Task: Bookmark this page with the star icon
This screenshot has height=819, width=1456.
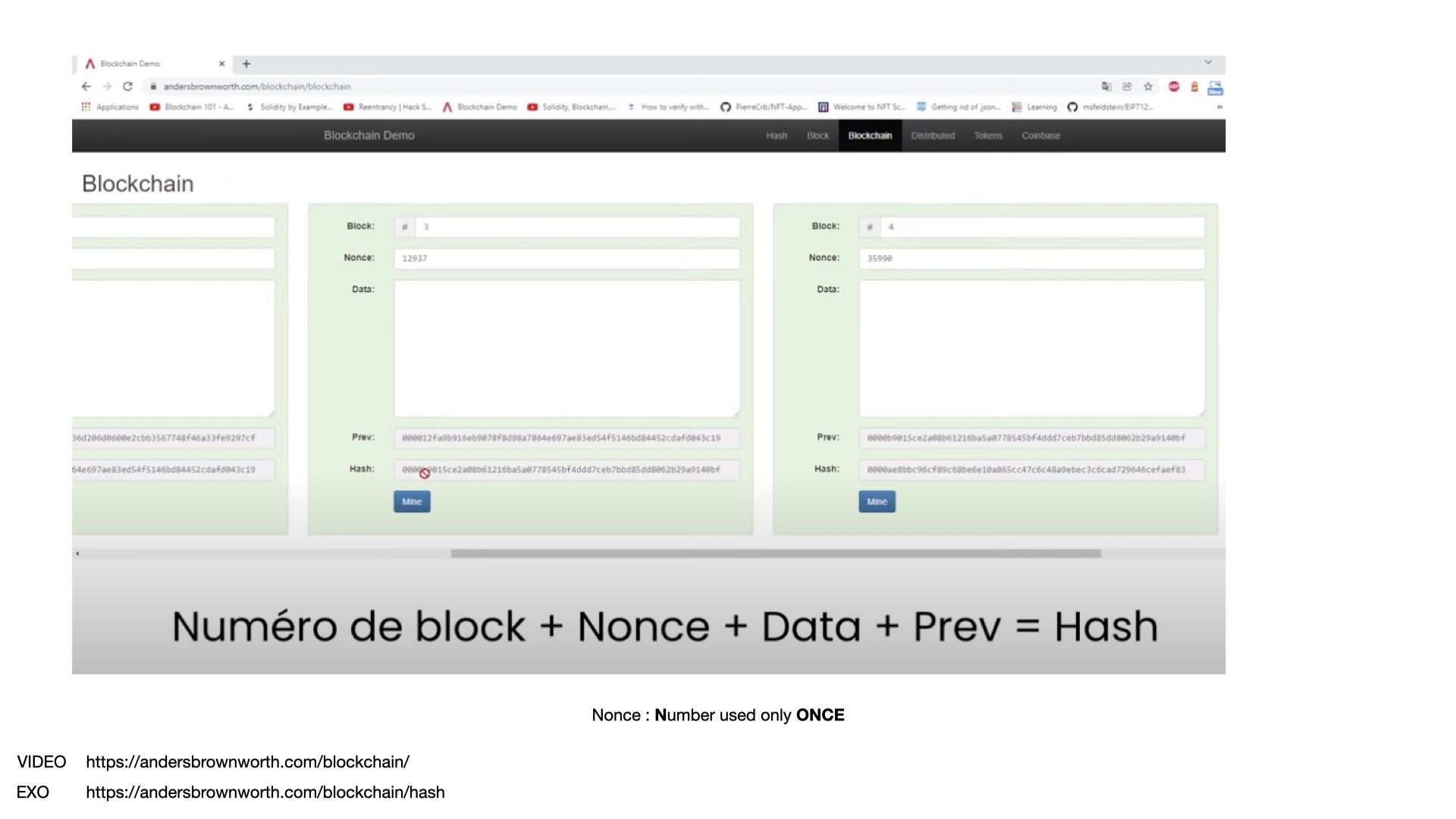Action: (x=1148, y=86)
